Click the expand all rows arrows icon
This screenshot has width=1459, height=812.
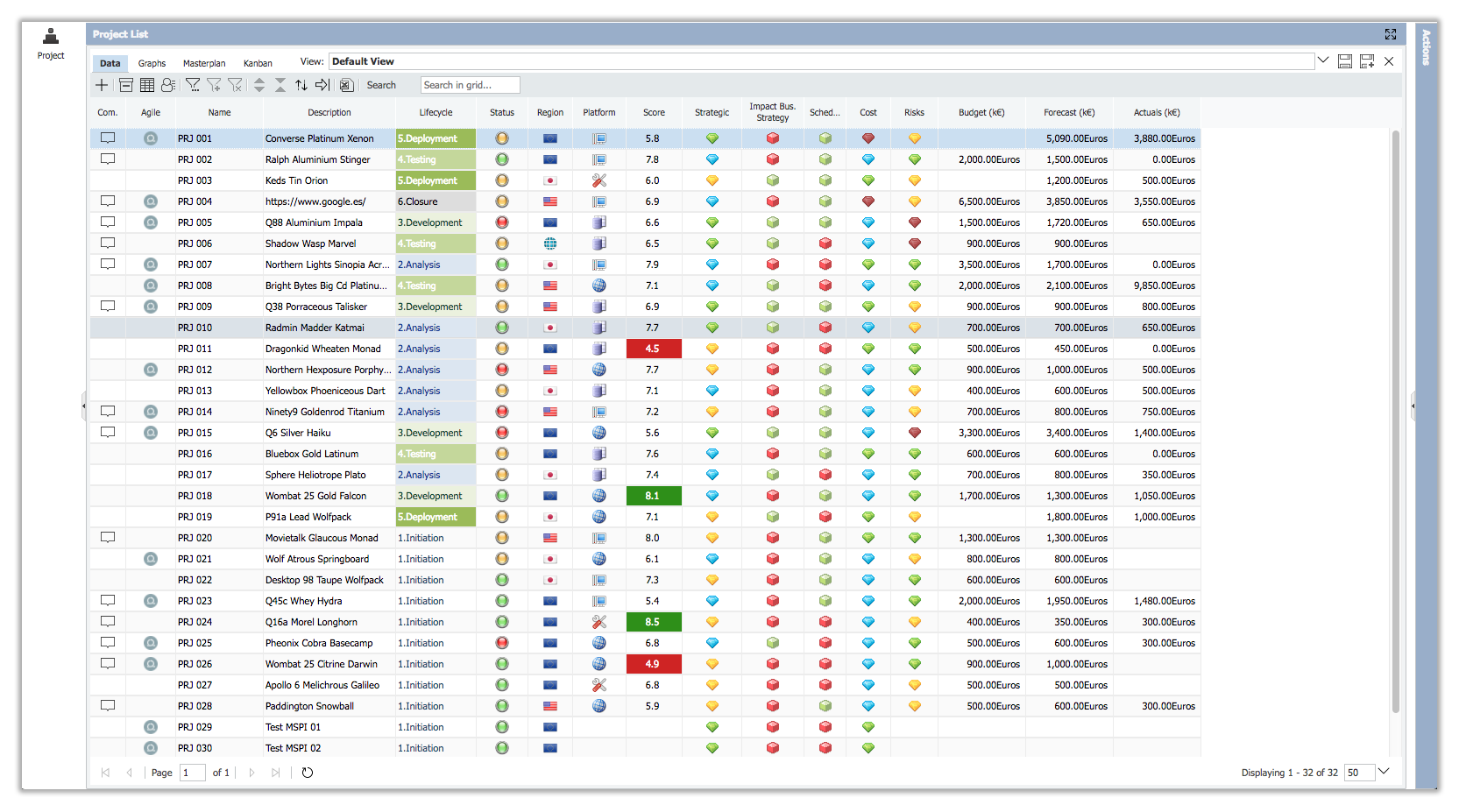tap(259, 85)
